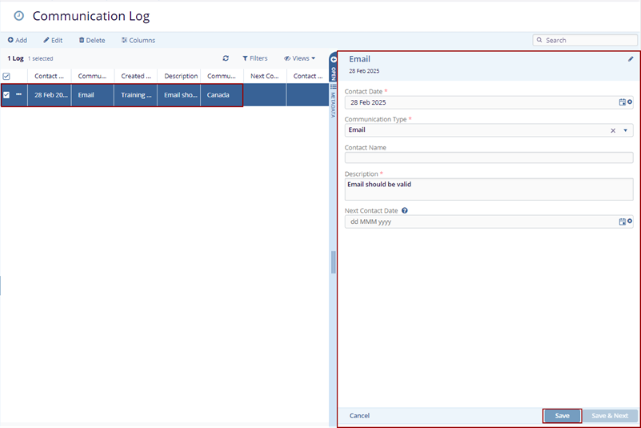Delete the selected log entry

coord(92,40)
